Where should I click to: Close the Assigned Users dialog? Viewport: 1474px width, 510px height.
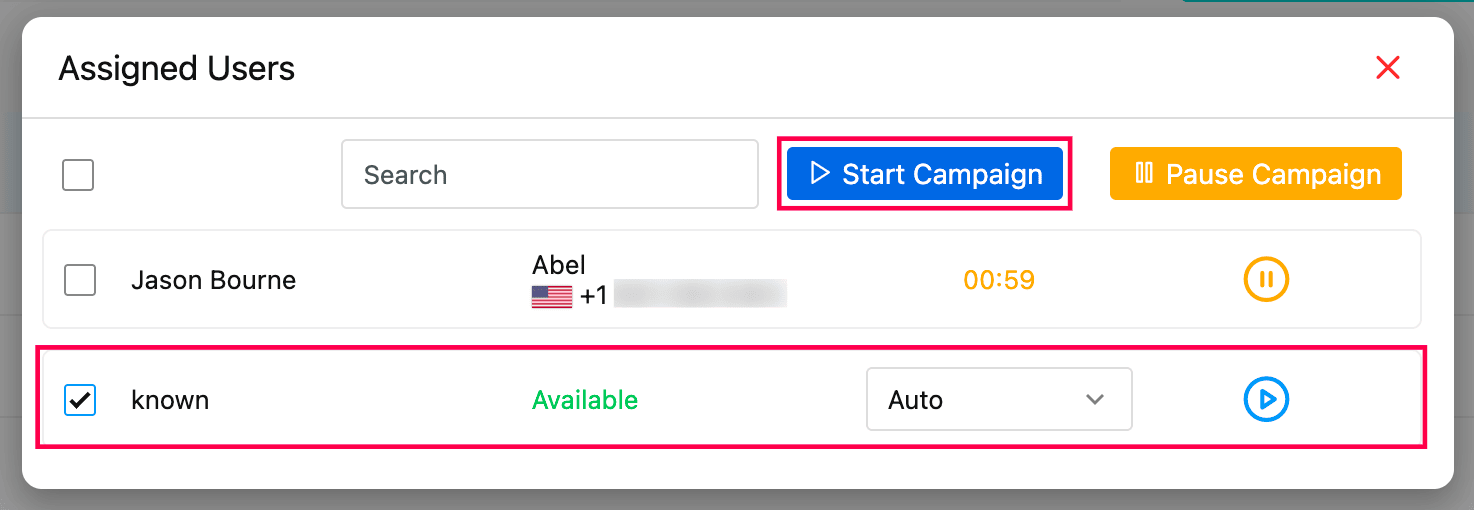[1388, 68]
